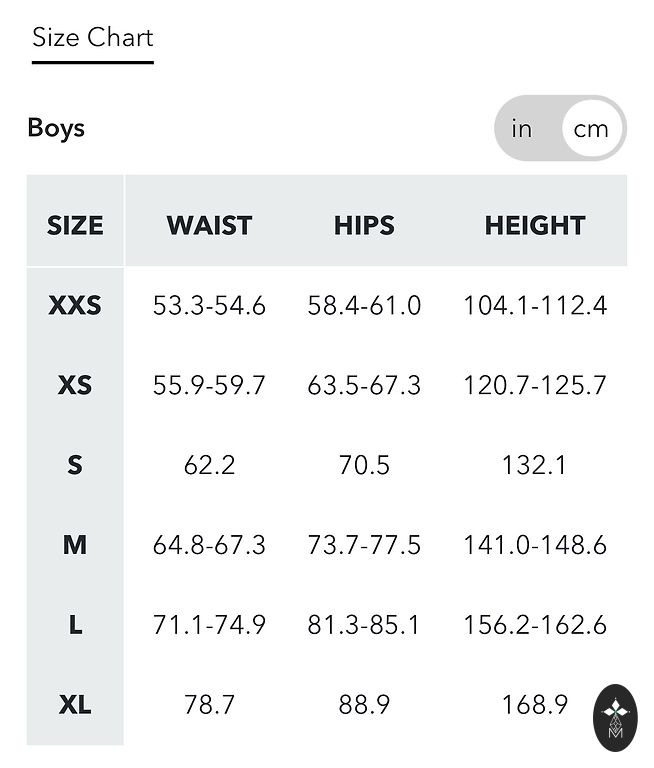Viewport: 654px width, 768px height.
Task: Select the cm unit option
Action: pos(591,129)
